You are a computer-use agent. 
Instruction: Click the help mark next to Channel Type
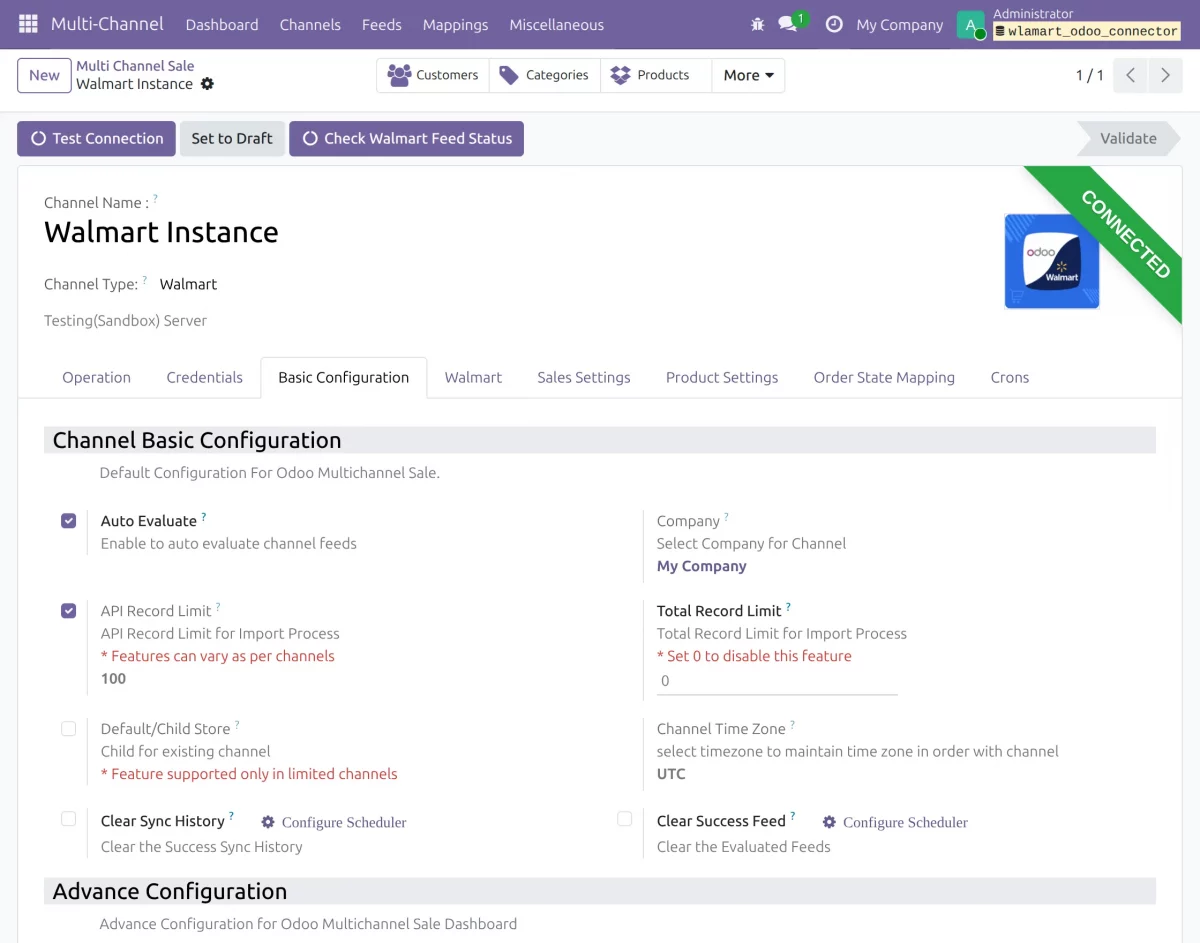point(144,280)
